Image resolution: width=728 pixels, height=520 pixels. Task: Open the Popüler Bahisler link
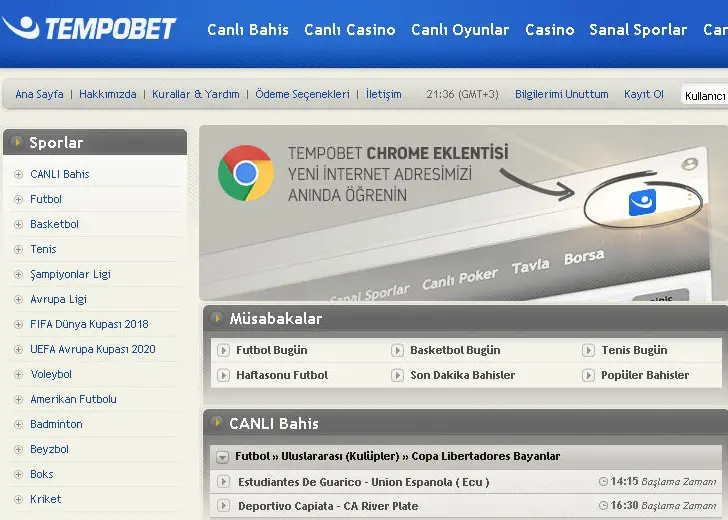[645, 375]
